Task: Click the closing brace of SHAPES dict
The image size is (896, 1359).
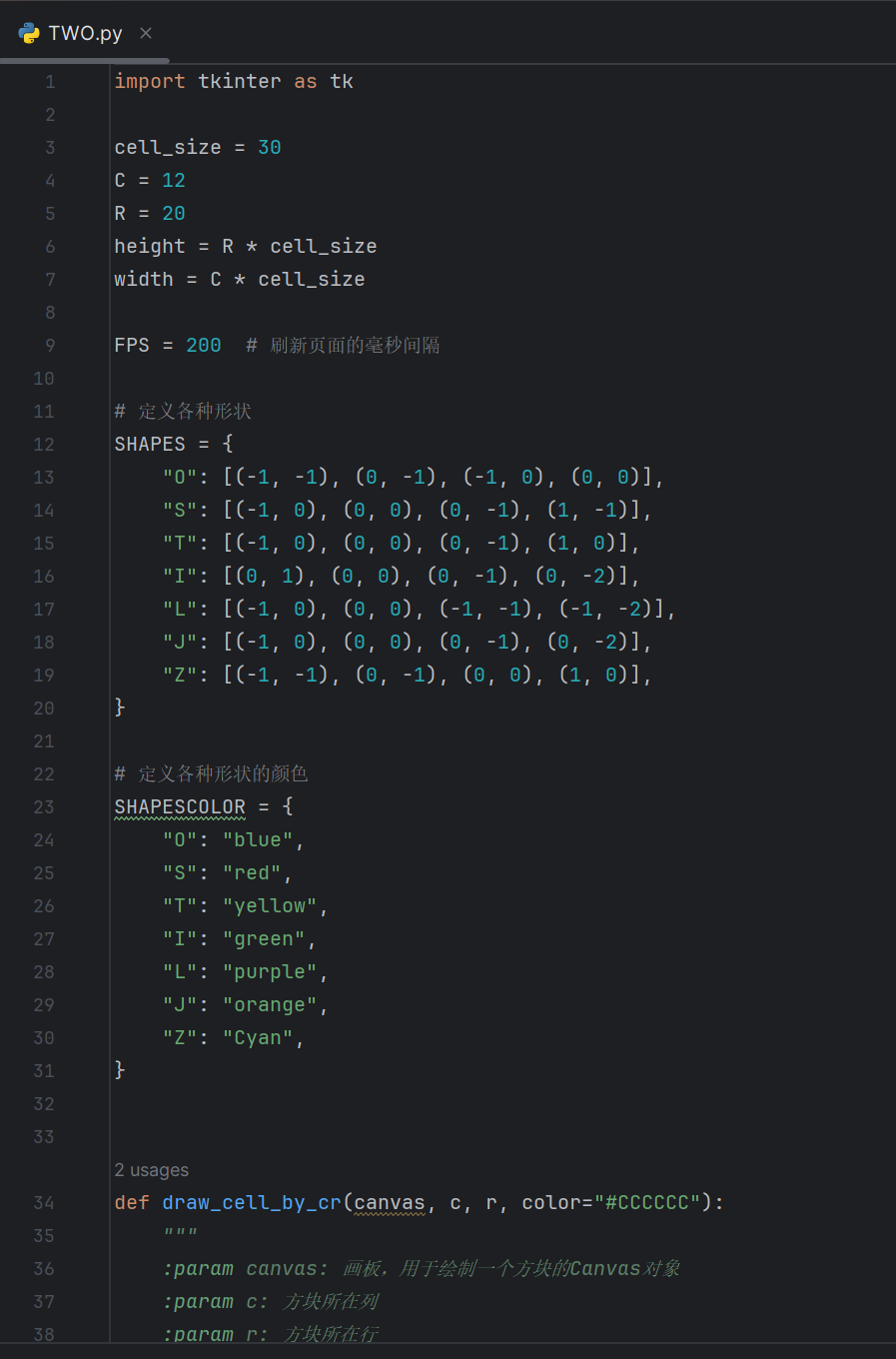Action: click(120, 707)
